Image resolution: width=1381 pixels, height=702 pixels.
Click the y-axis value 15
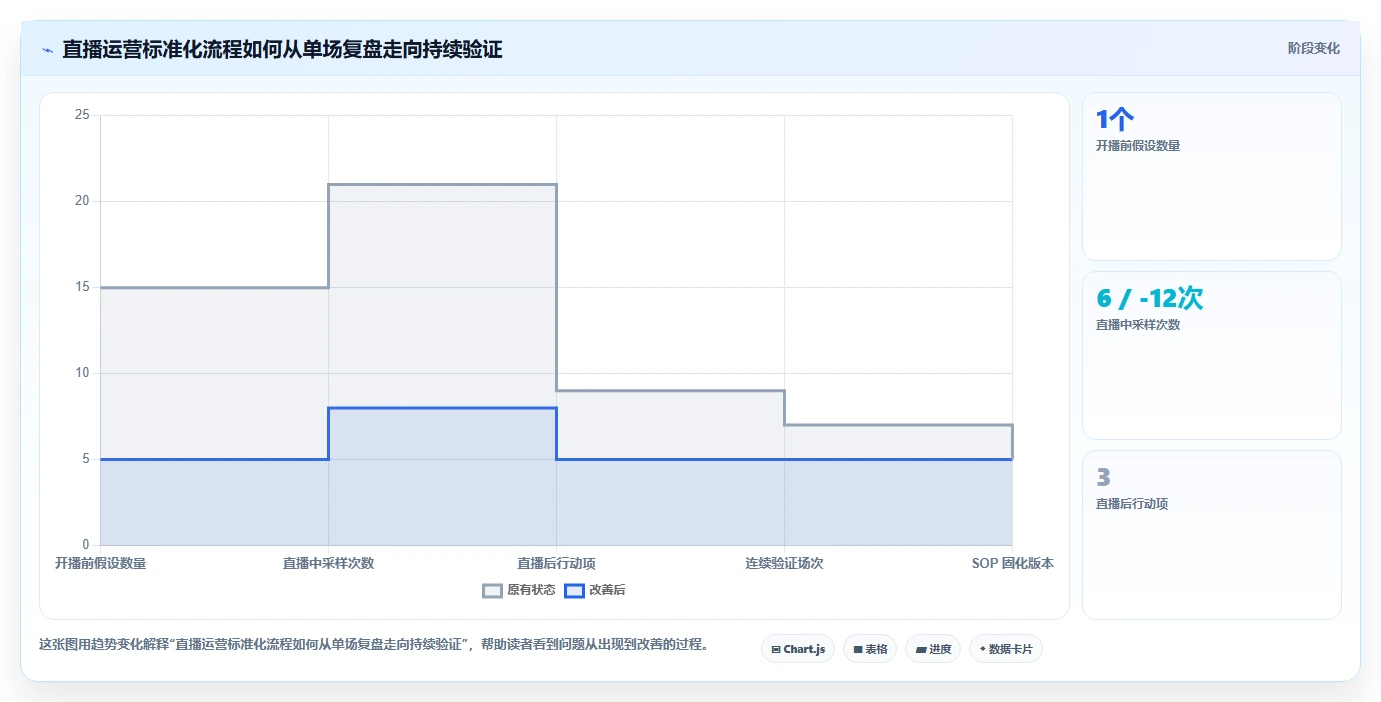pyautogui.click(x=82, y=287)
